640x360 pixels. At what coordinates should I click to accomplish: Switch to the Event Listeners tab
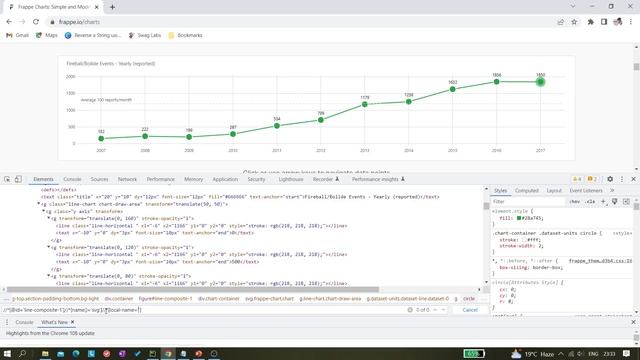pyautogui.click(x=586, y=190)
